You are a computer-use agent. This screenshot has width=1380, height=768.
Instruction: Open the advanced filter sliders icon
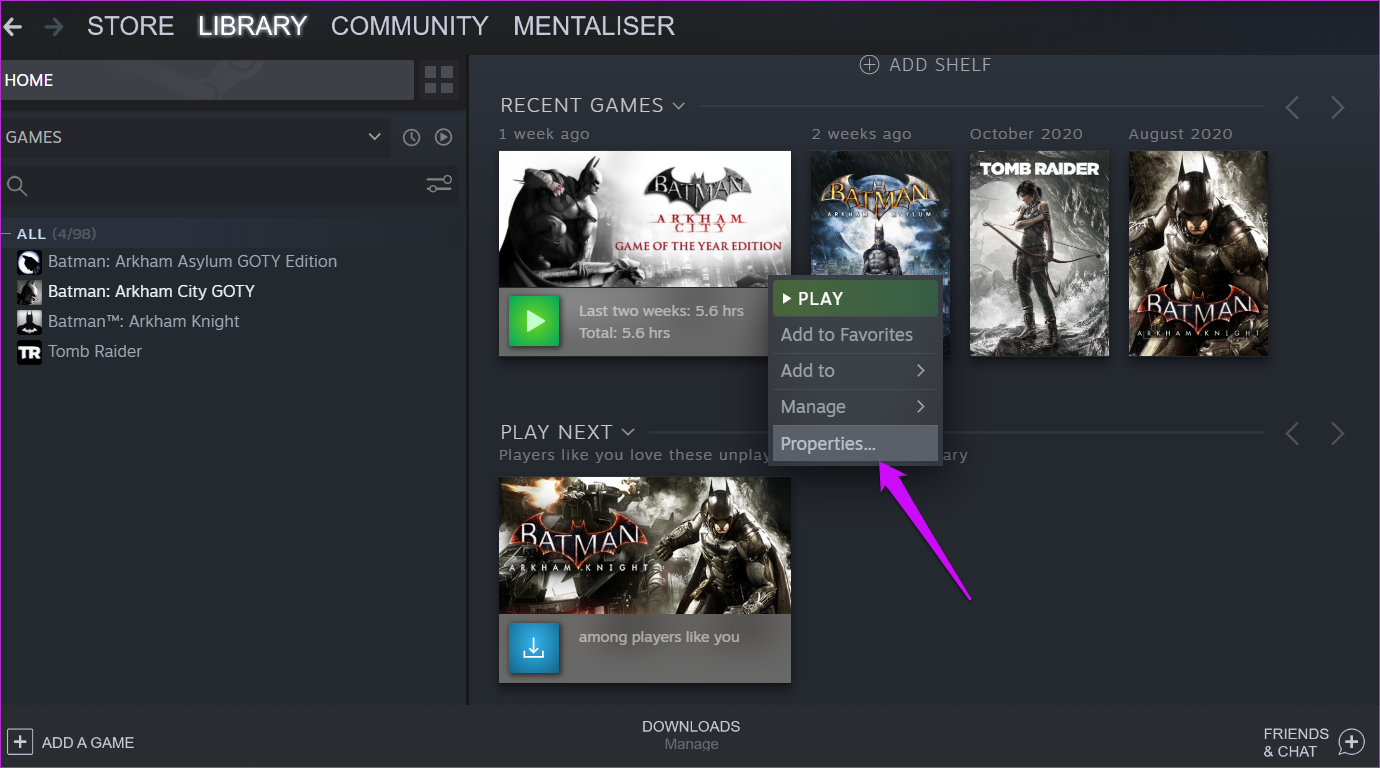[x=439, y=184]
